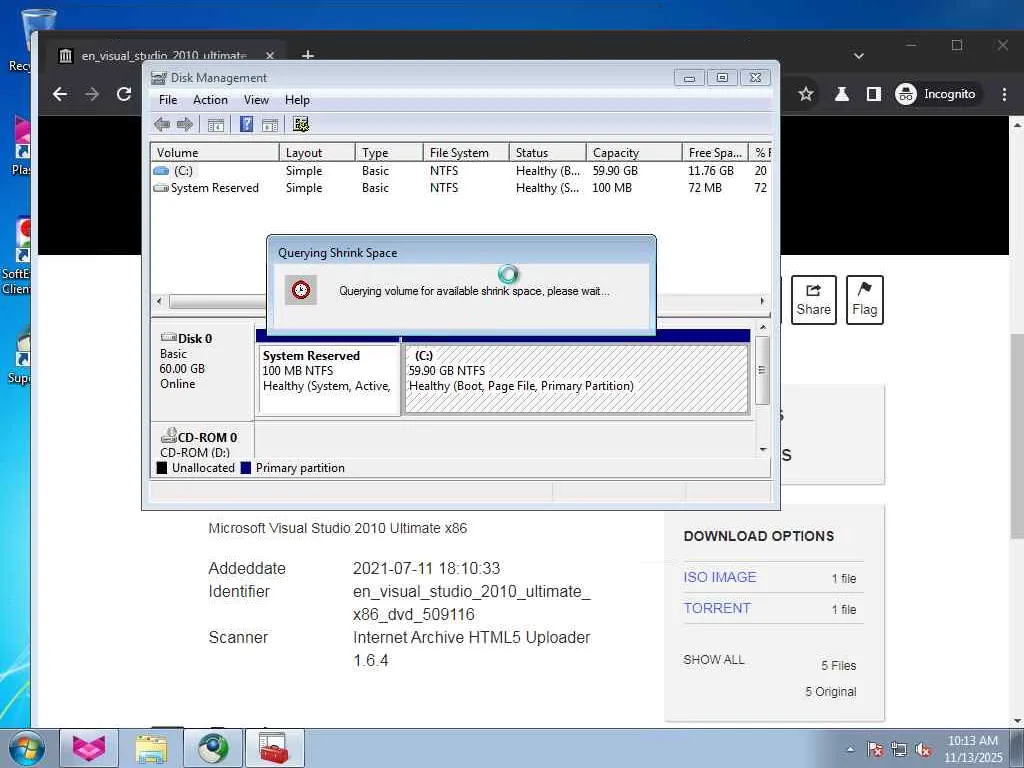This screenshot has width=1024, height=768.
Task: Open a new browser tab with plus button
Action: tap(308, 56)
